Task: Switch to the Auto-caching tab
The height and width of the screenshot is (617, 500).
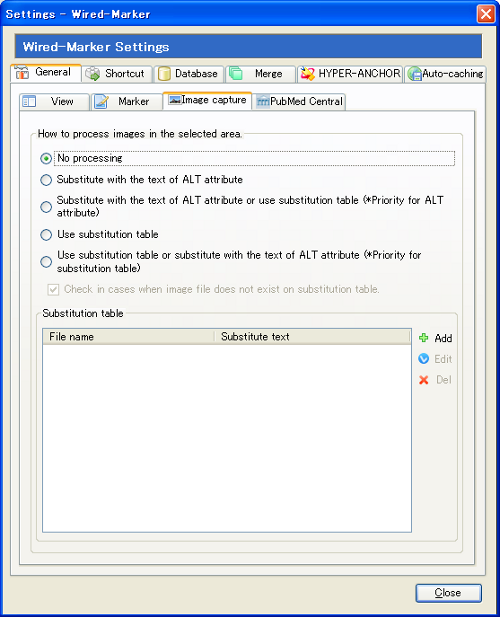Action: pos(445,74)
